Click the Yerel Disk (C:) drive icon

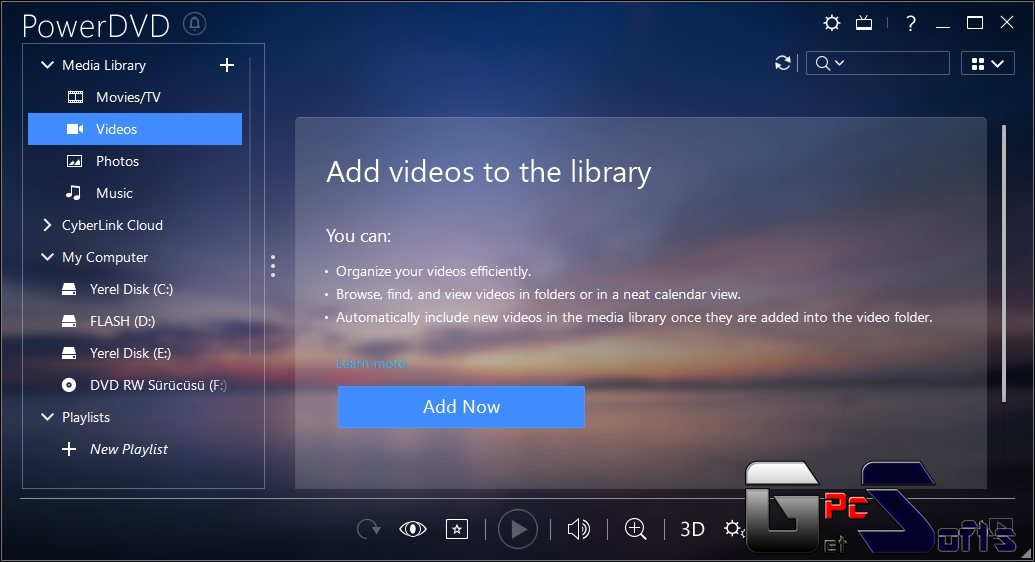point(69,289)
